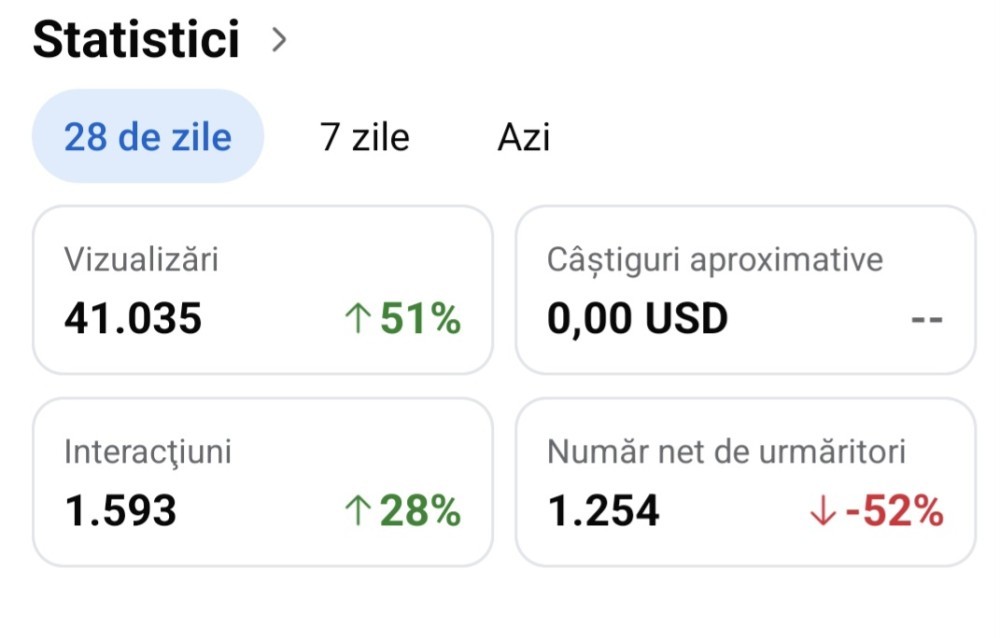1000x638 pixels.
Task: Open the Vizualizări card
Action: point(262,289)
